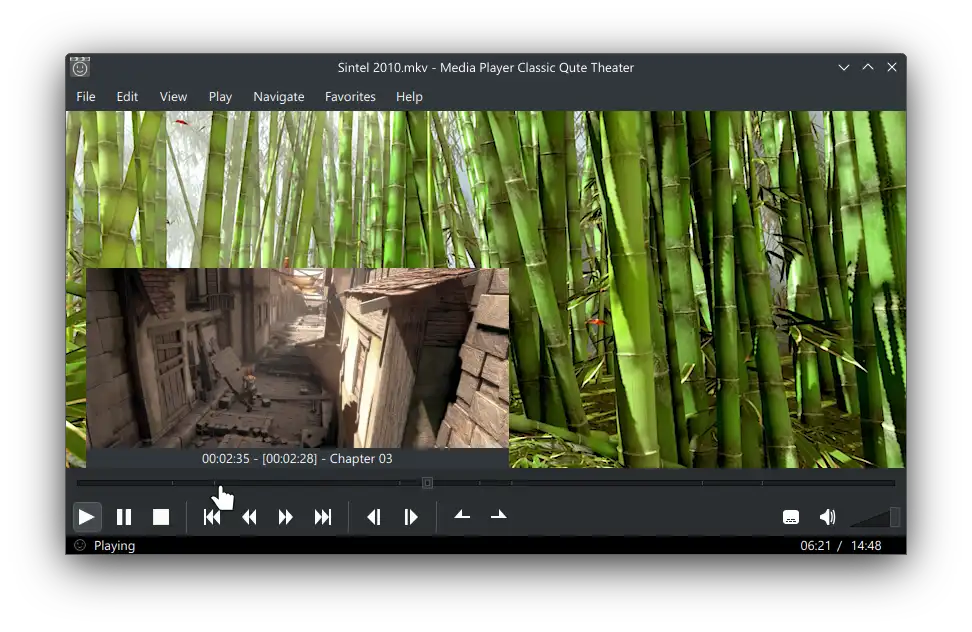This screenshot has height=632, width=972.
Task: Mute audio using the speaker icon
Action: click(827, 517)
